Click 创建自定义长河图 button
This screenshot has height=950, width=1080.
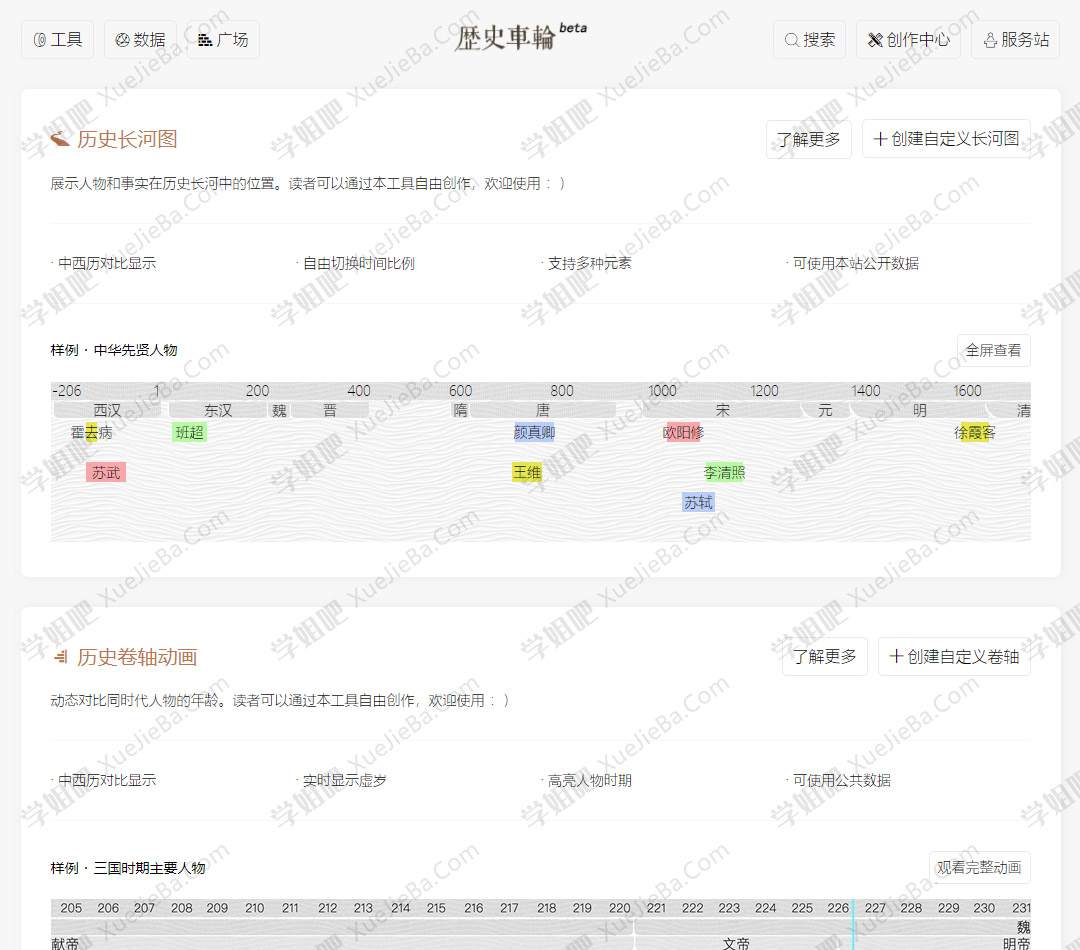click(x=946, y=139)
